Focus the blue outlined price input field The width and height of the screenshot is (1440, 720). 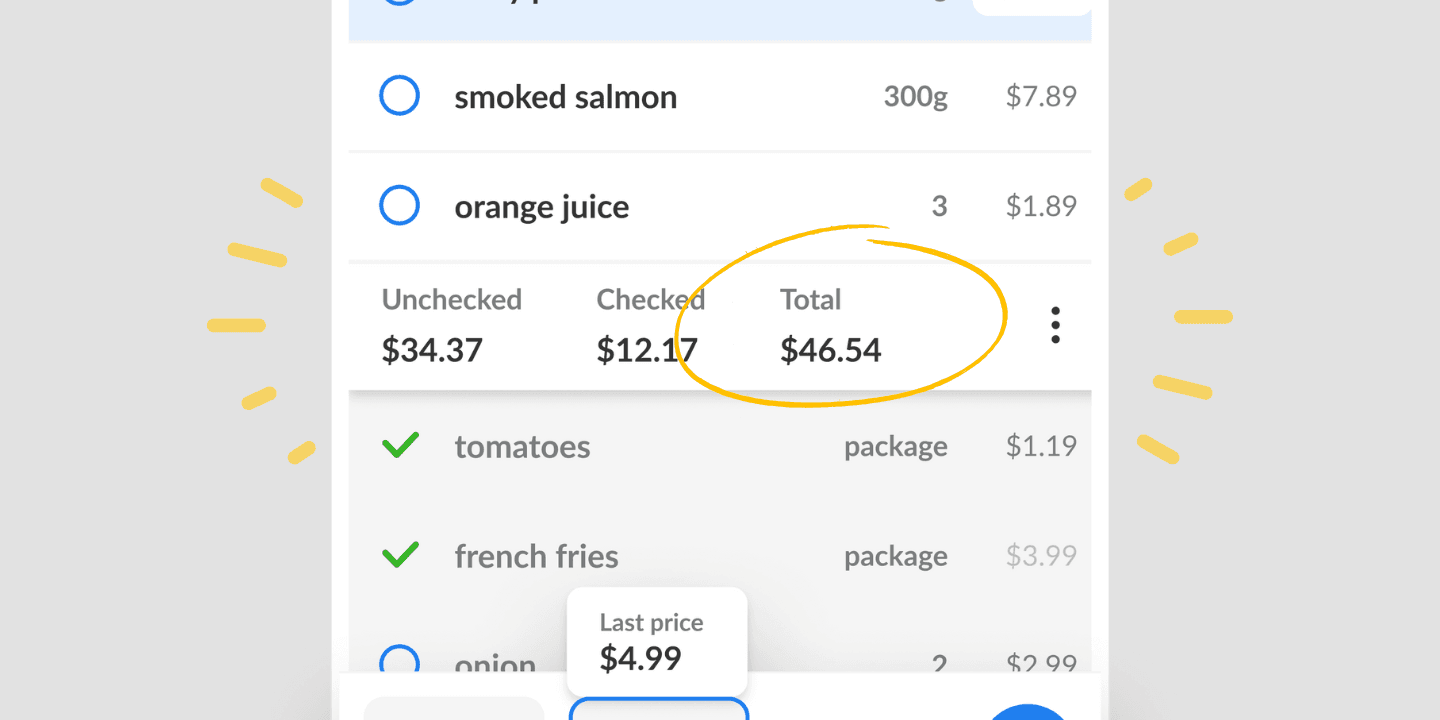click(x=658, y=709)
